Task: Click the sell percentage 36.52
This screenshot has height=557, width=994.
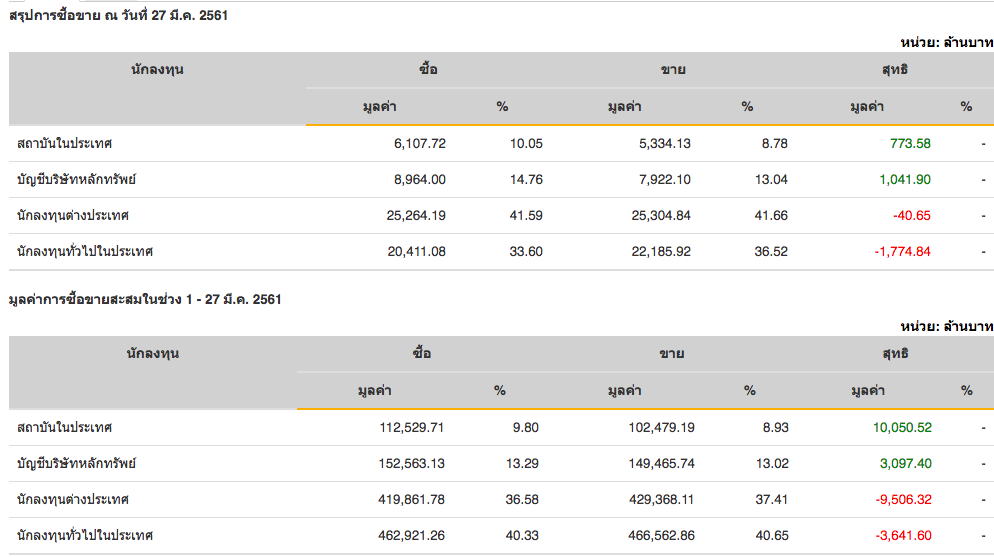Action: click(771, 251)
